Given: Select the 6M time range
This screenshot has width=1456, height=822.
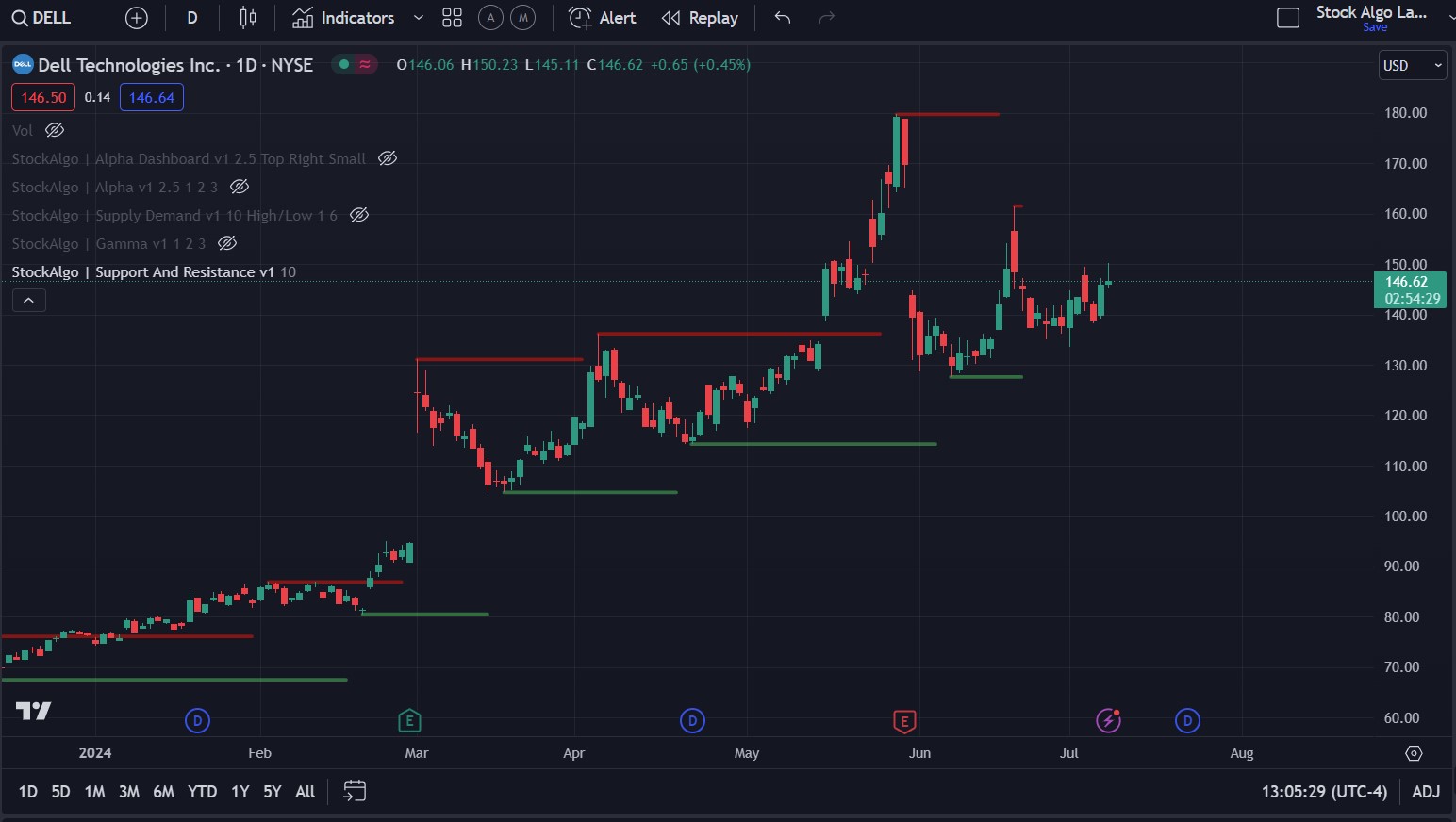Looking at the screenshot, I should [x=163, y=792].
